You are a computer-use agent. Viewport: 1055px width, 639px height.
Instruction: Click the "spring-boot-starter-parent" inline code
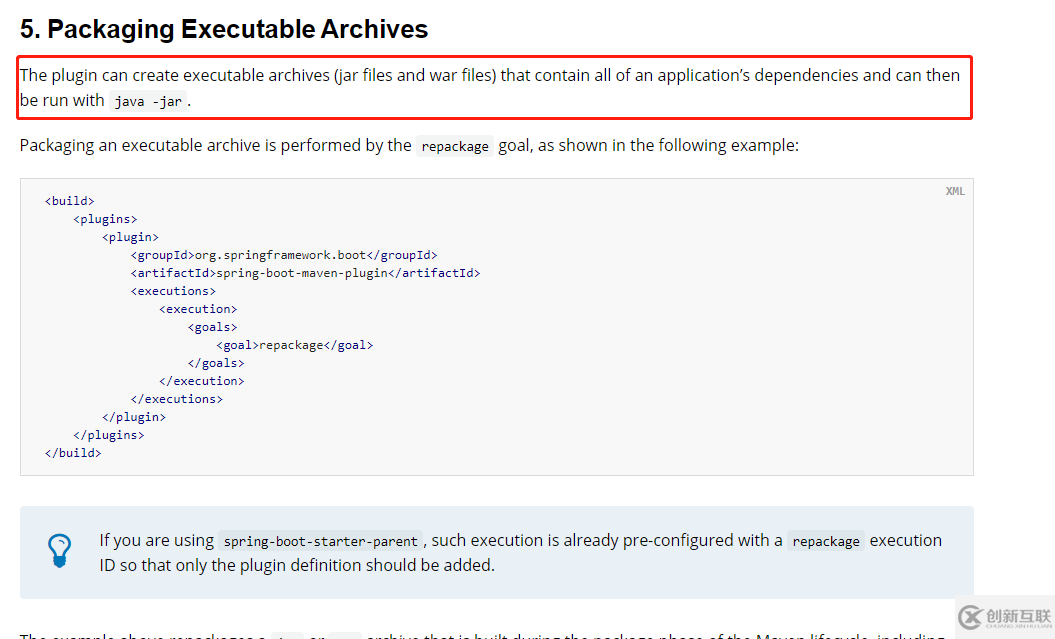320,541
